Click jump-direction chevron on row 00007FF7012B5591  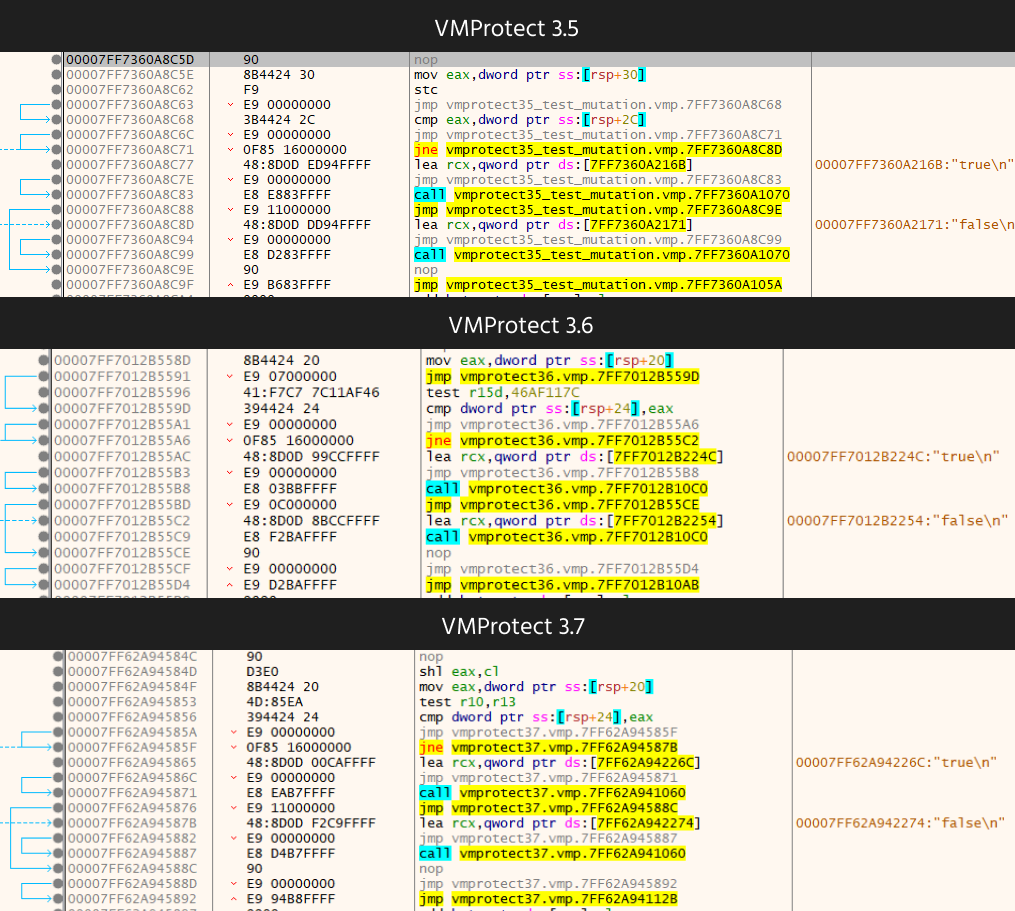[229, 376]
